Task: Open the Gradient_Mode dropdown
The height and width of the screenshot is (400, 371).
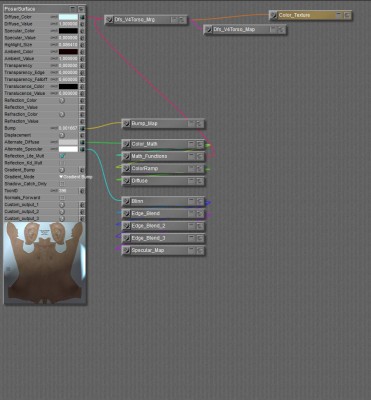Action: pos(75,177)
